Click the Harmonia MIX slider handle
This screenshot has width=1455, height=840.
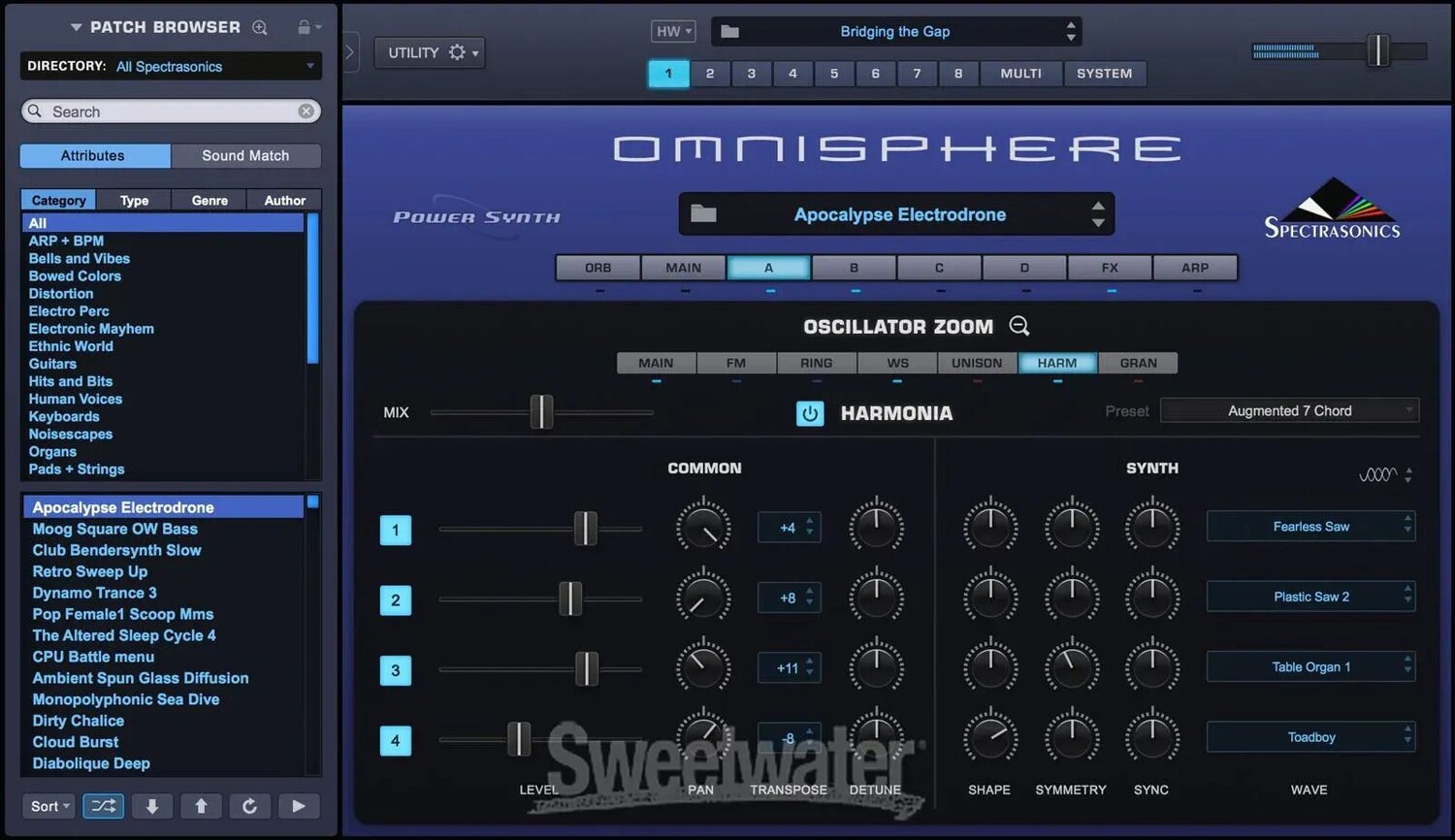pos(541,412)
